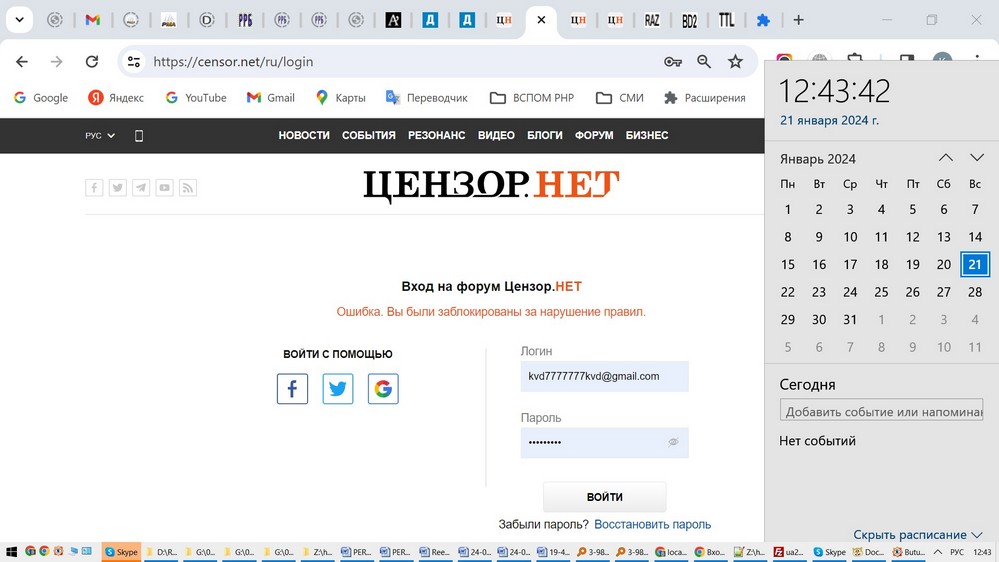Screen dimensions: 999x562
Task: Open the СМИ bookmarks folder
Action: 620,97
